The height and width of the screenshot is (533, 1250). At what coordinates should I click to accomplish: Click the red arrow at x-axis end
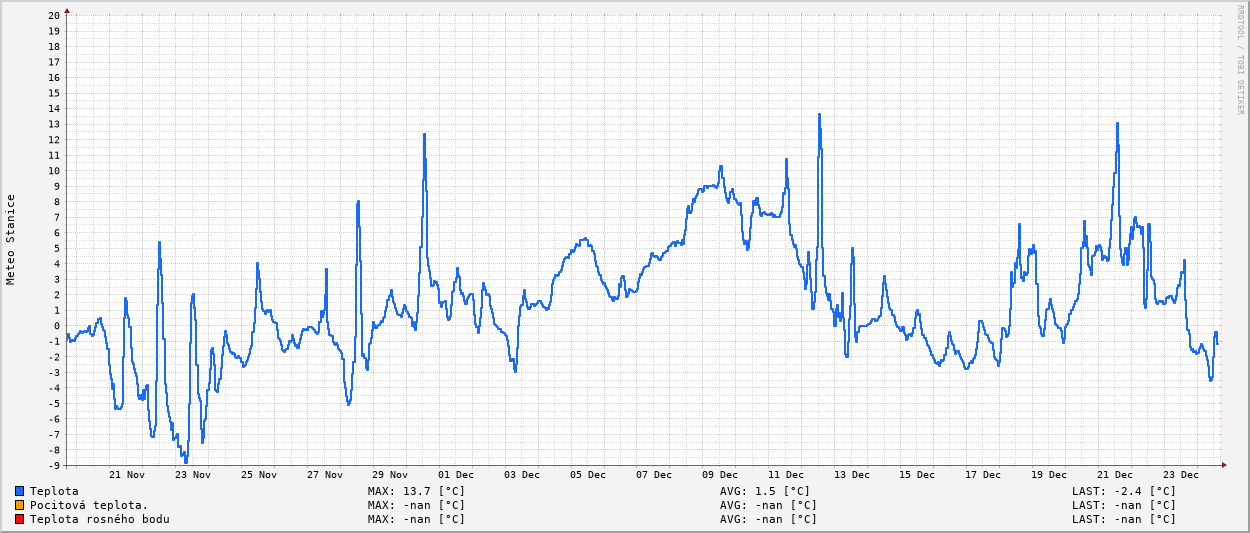(1222, 465)
